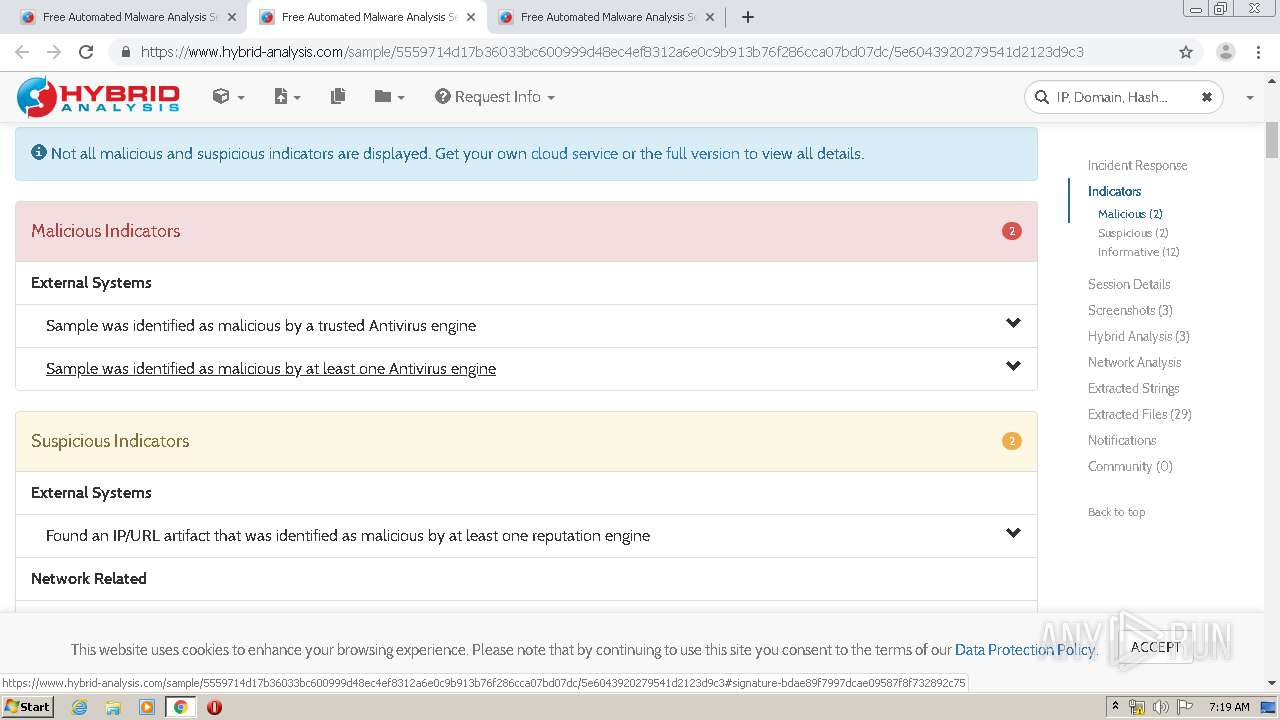Go back in browser history

click(22, 52)
